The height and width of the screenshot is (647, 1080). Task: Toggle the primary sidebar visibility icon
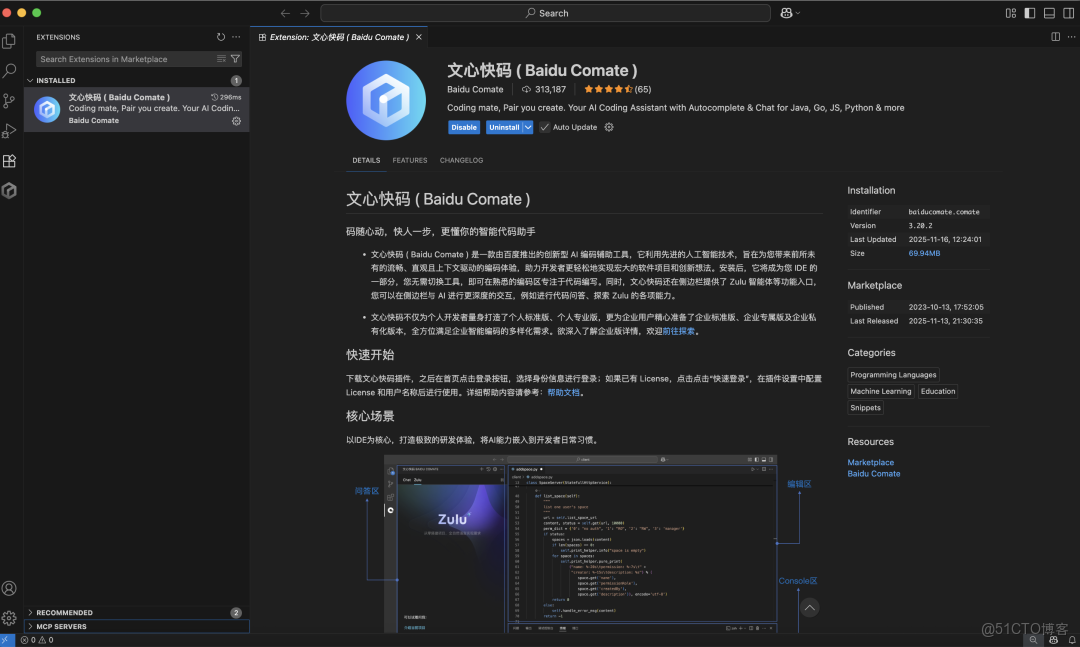[x=1030, y=13]
